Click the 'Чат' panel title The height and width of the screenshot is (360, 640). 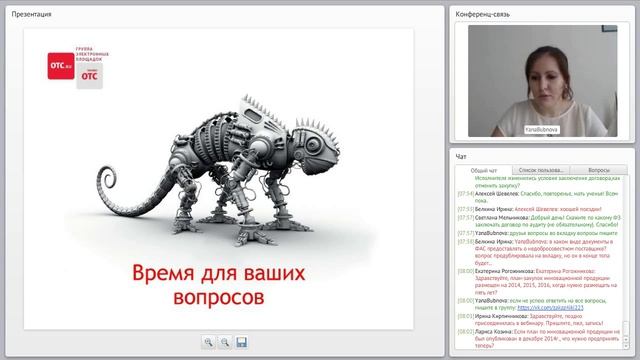(x=461, y=156)
